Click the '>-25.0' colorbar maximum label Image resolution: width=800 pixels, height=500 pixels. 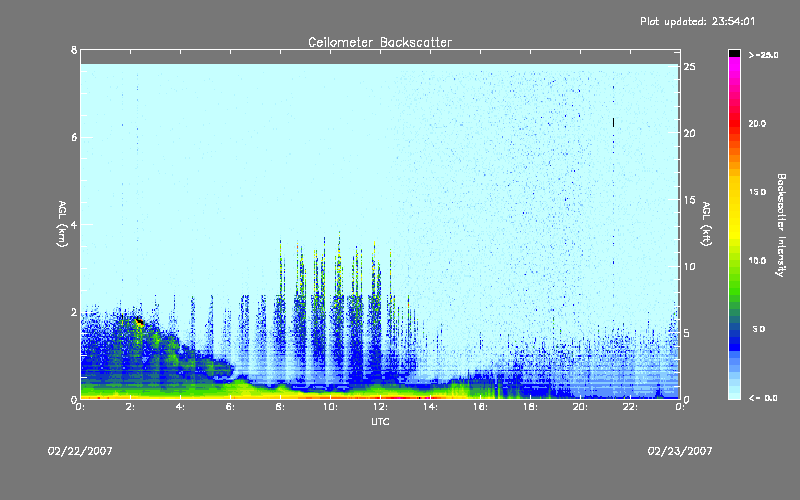[763, 55]
